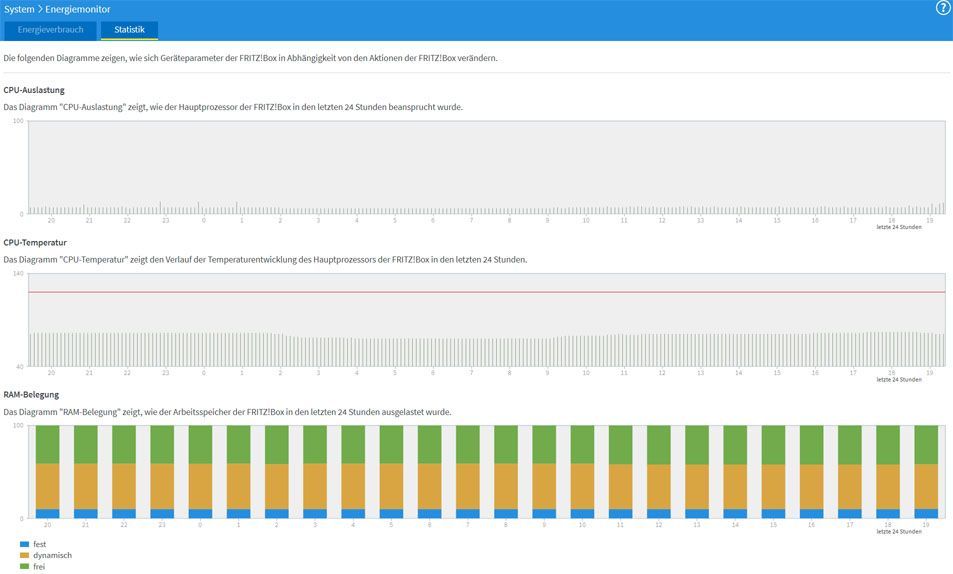Click the blue 'fest' legend swatch
Image resolution: width=953 pixels, height=574 pixels.
point(24,544)
